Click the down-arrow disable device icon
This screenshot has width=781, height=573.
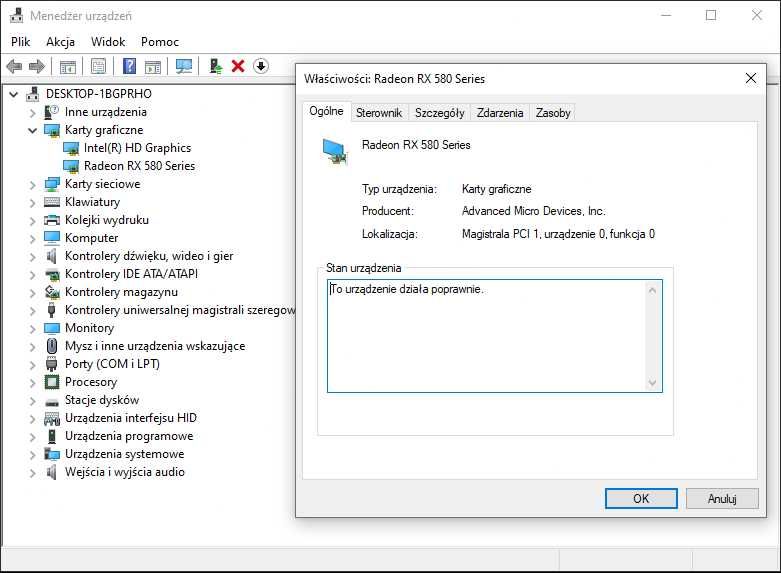coord(261,66)
